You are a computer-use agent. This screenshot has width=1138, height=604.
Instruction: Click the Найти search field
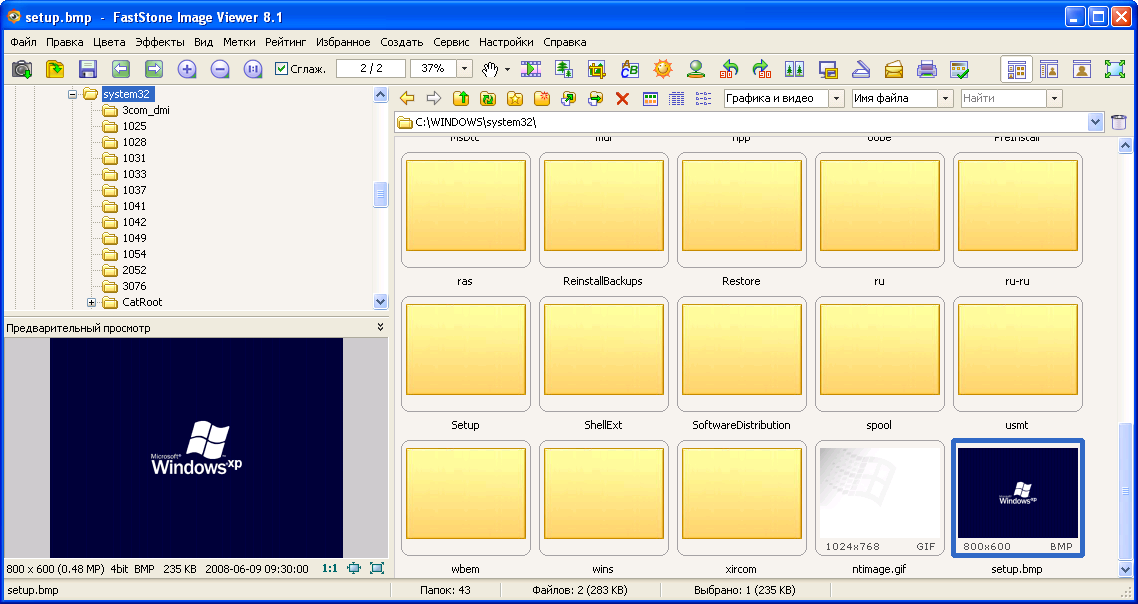pyautogui.click(x=1003, y=98)
